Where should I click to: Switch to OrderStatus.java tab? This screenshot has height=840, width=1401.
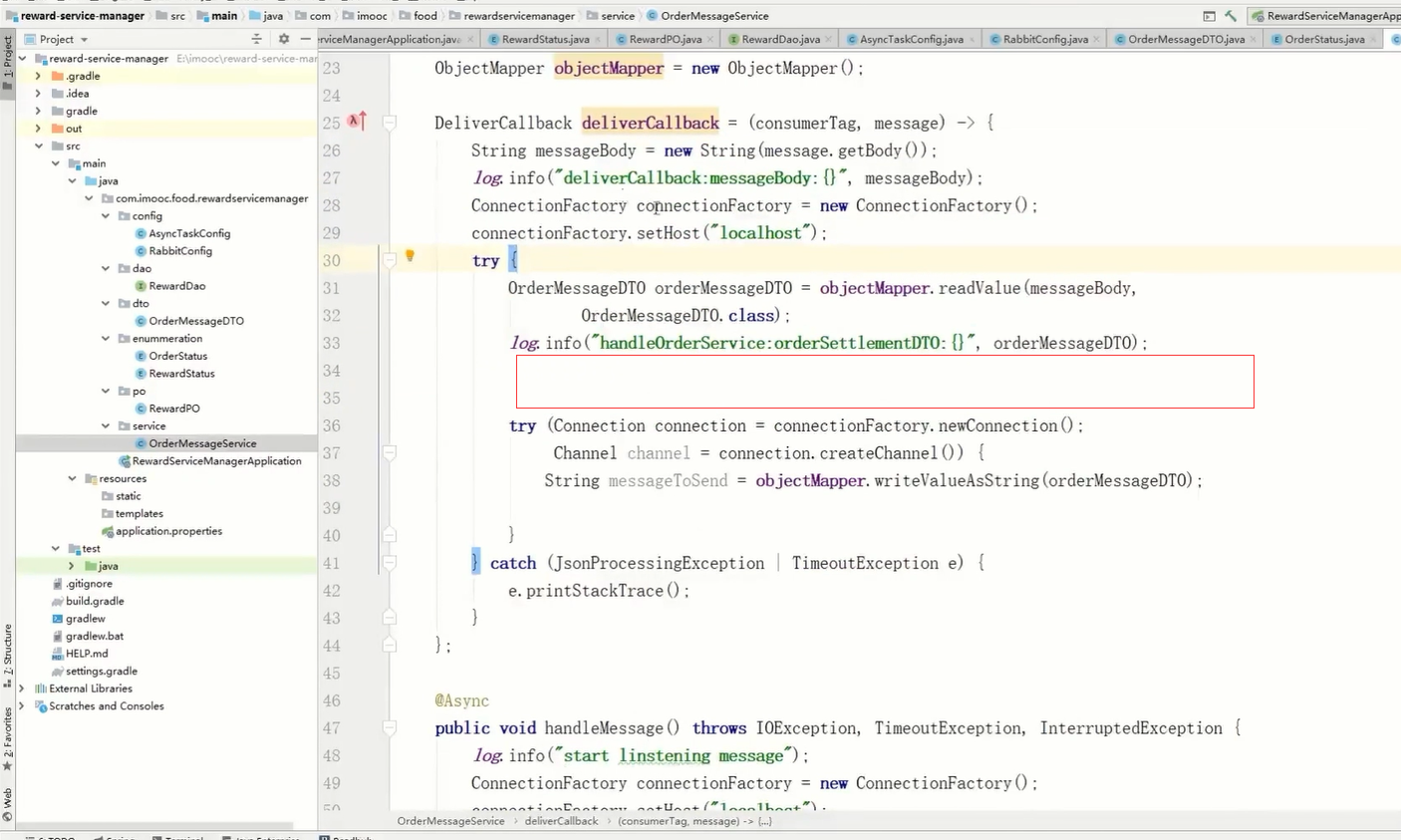[x=1324, y=39]
